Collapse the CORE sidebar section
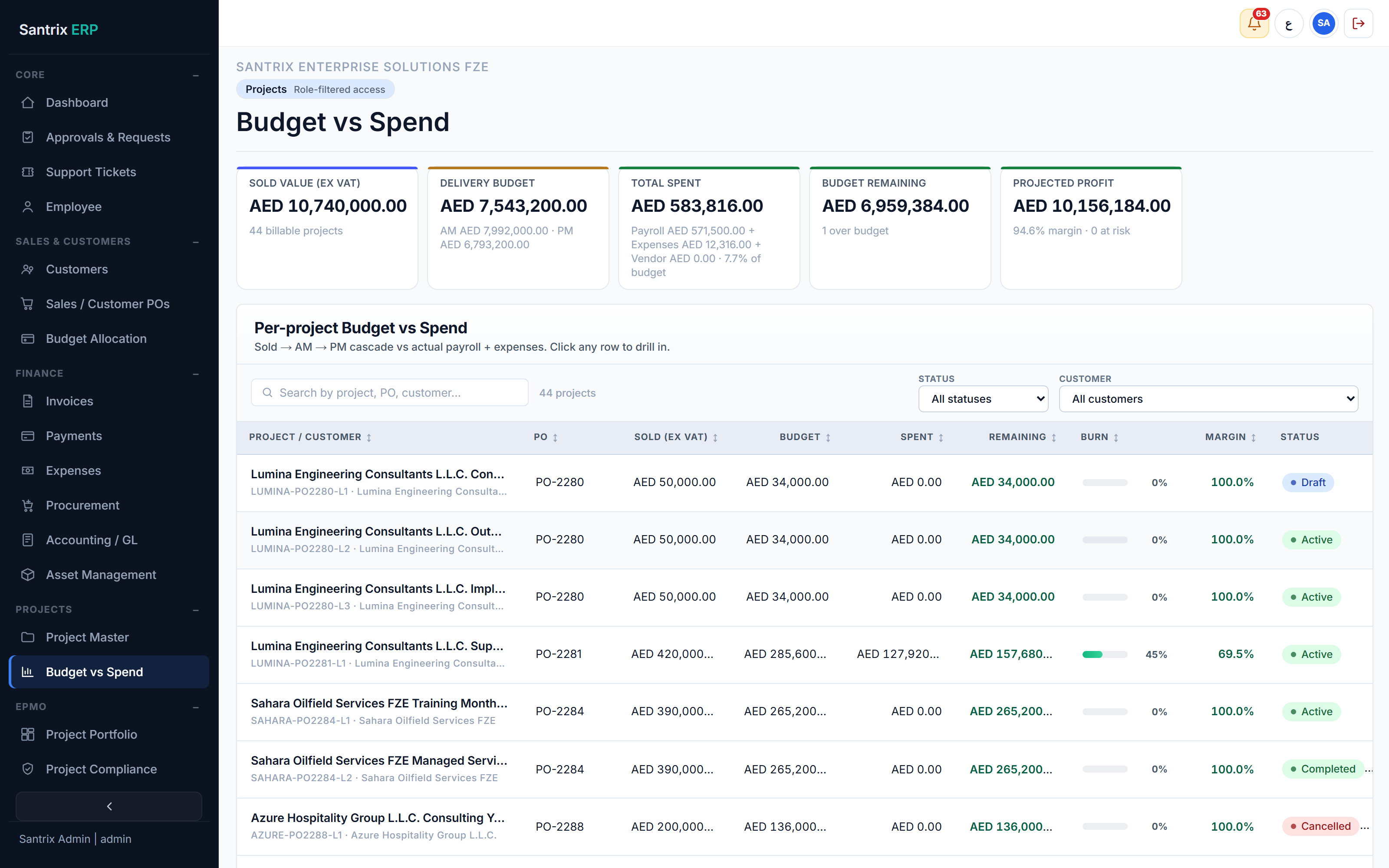The width and height of the screenshot is (1389, 868). (196, 75)
